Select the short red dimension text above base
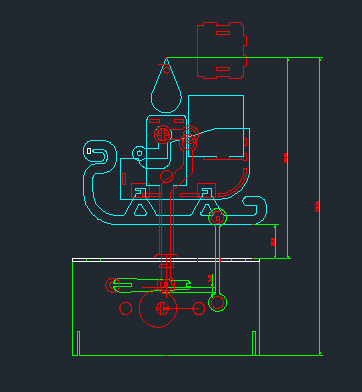Viewport: 362px width, 392px height. coord(273,242)
